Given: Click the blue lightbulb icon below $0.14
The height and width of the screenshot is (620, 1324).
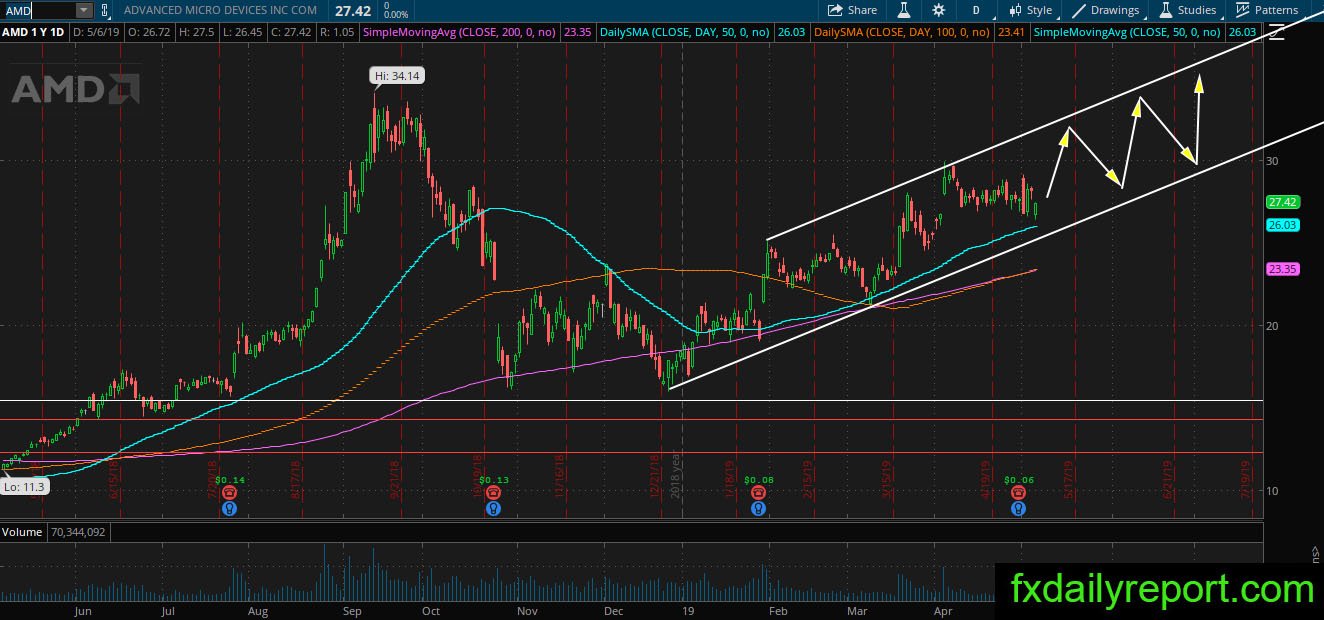Looking at the screenshot, I should click(x=230, y=508).
